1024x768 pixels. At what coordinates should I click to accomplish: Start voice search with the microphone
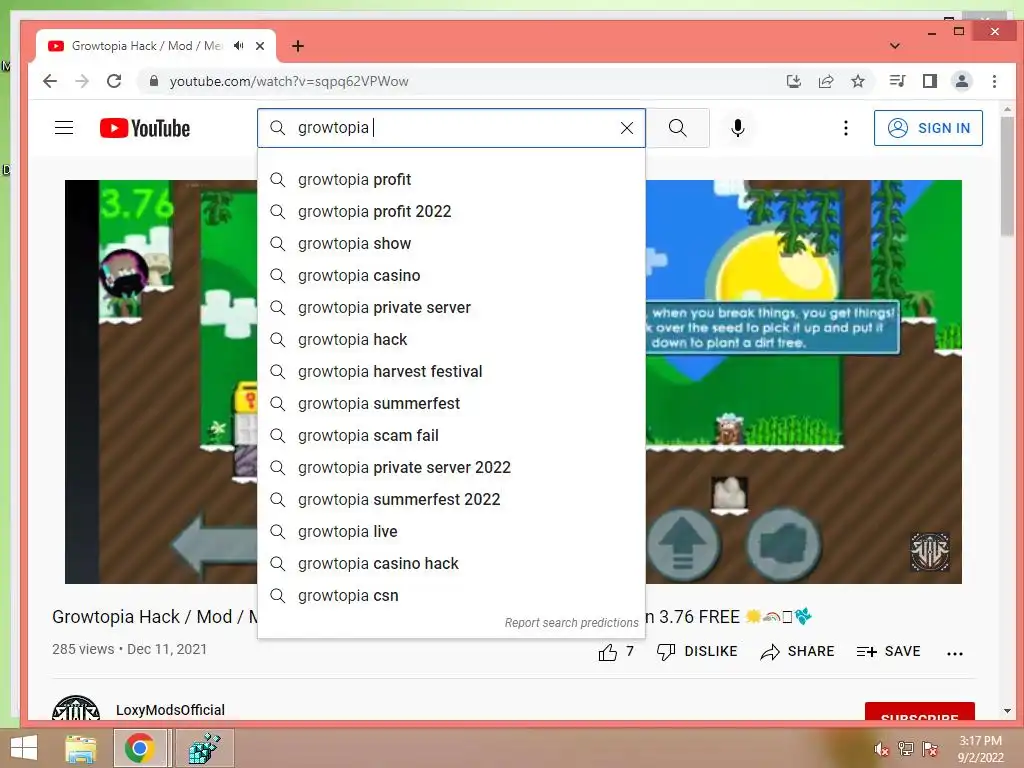point(738,128)
